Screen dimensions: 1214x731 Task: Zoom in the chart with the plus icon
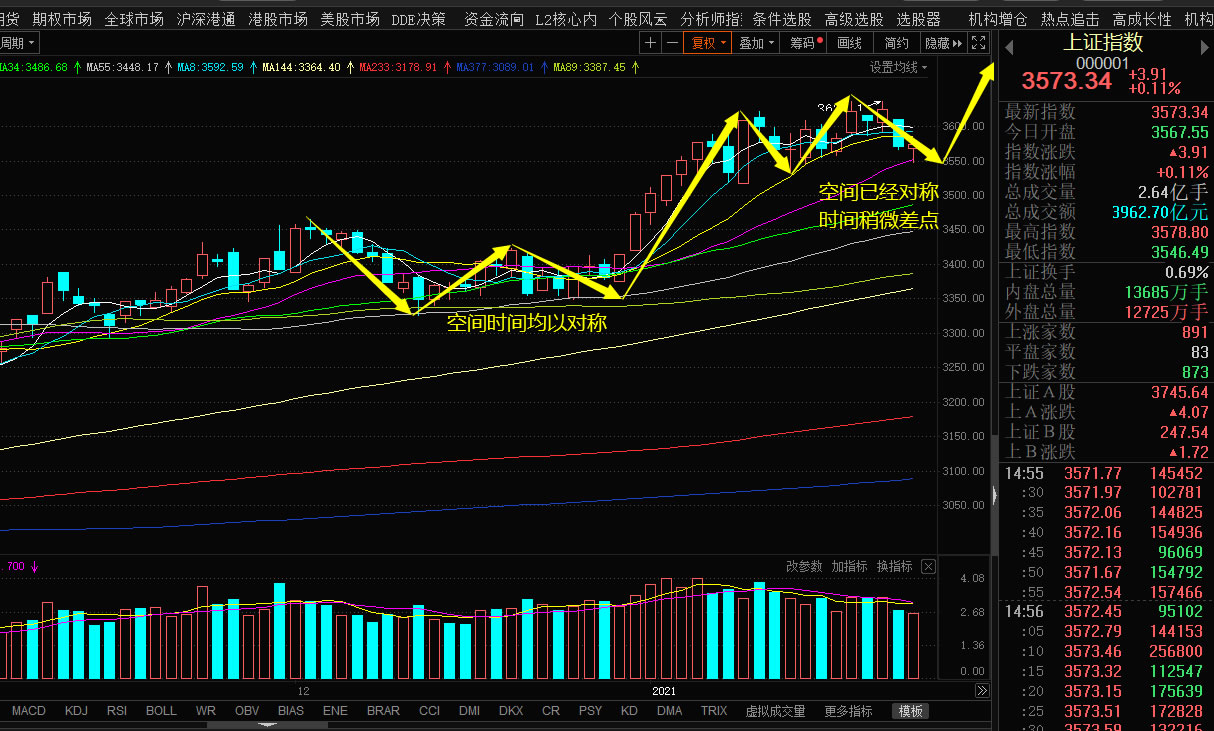(x=651, y=43)
